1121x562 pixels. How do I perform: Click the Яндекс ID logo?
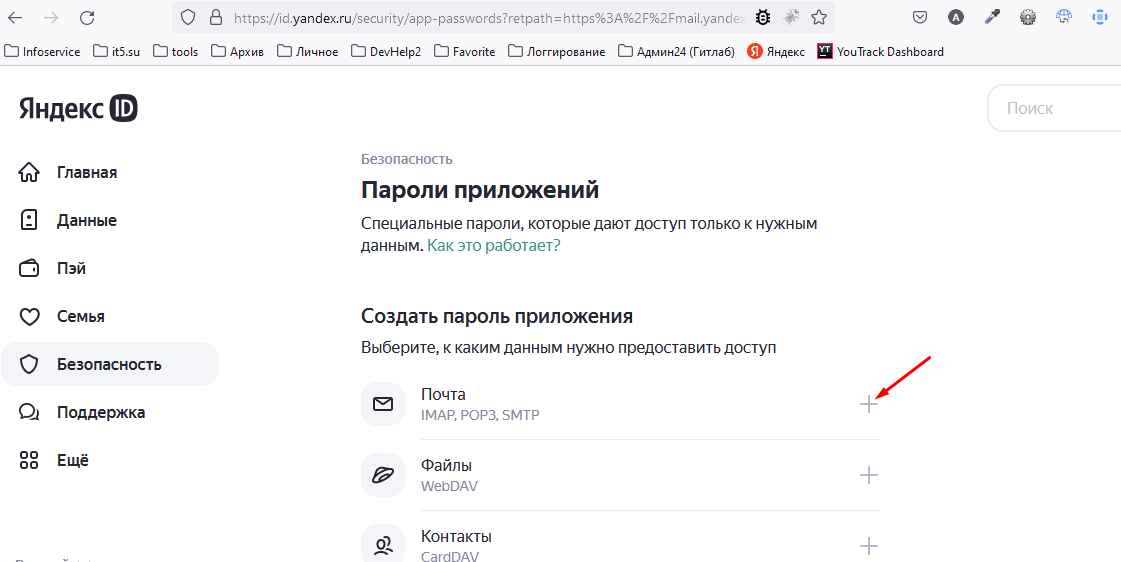78,109
